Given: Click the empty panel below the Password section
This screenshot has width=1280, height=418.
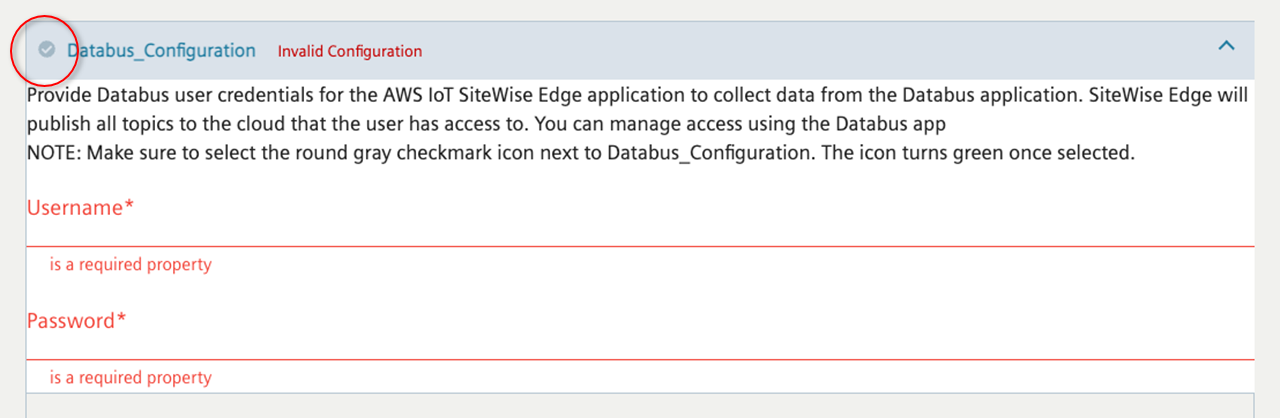Looking at the screenshot, I should point(640,405).
